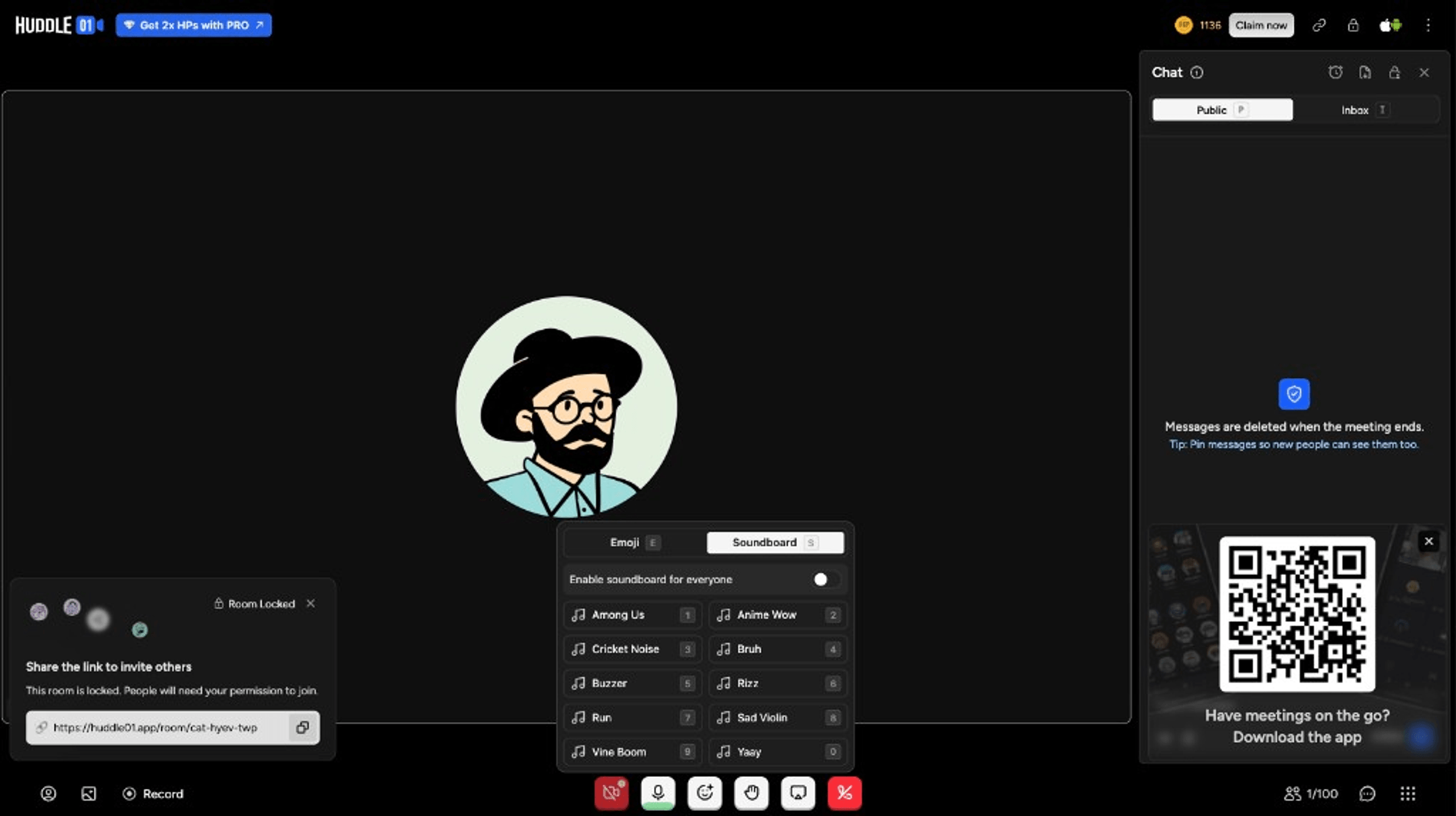
Task: Open the three-dot more options menu
Action: 1428,25
